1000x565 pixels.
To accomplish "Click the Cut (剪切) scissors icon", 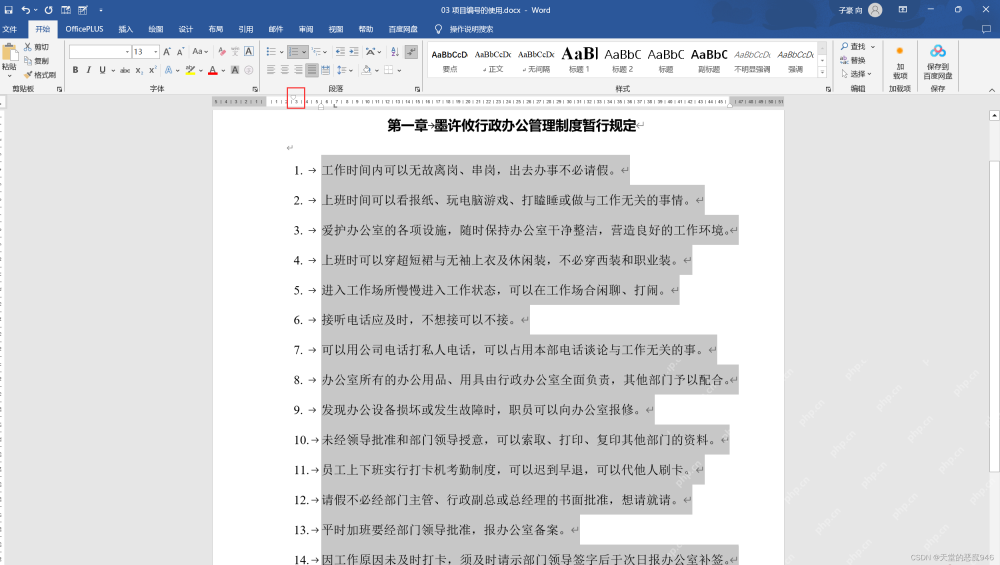I will 28,47.
